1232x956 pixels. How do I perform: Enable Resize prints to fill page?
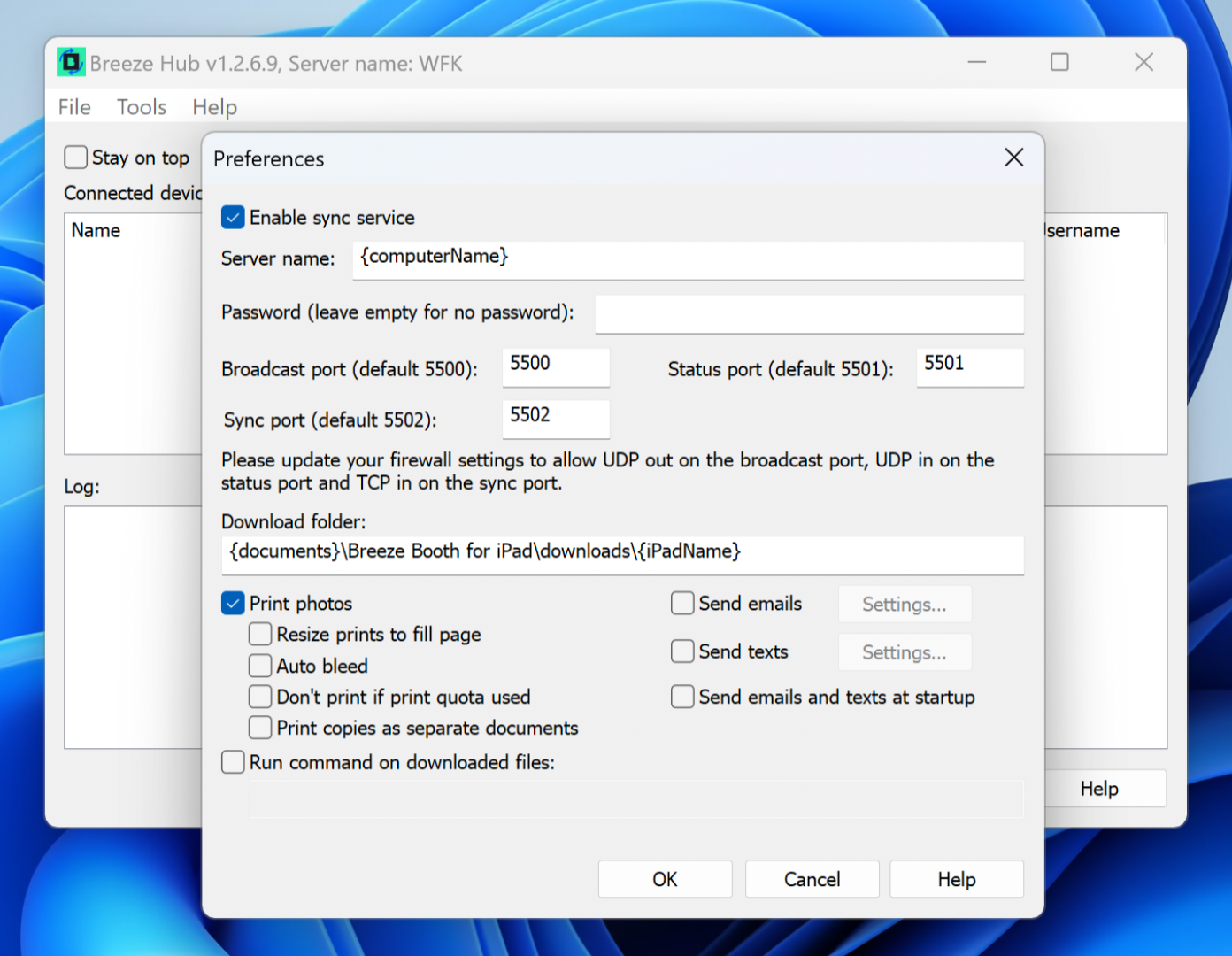pos(260,635)
